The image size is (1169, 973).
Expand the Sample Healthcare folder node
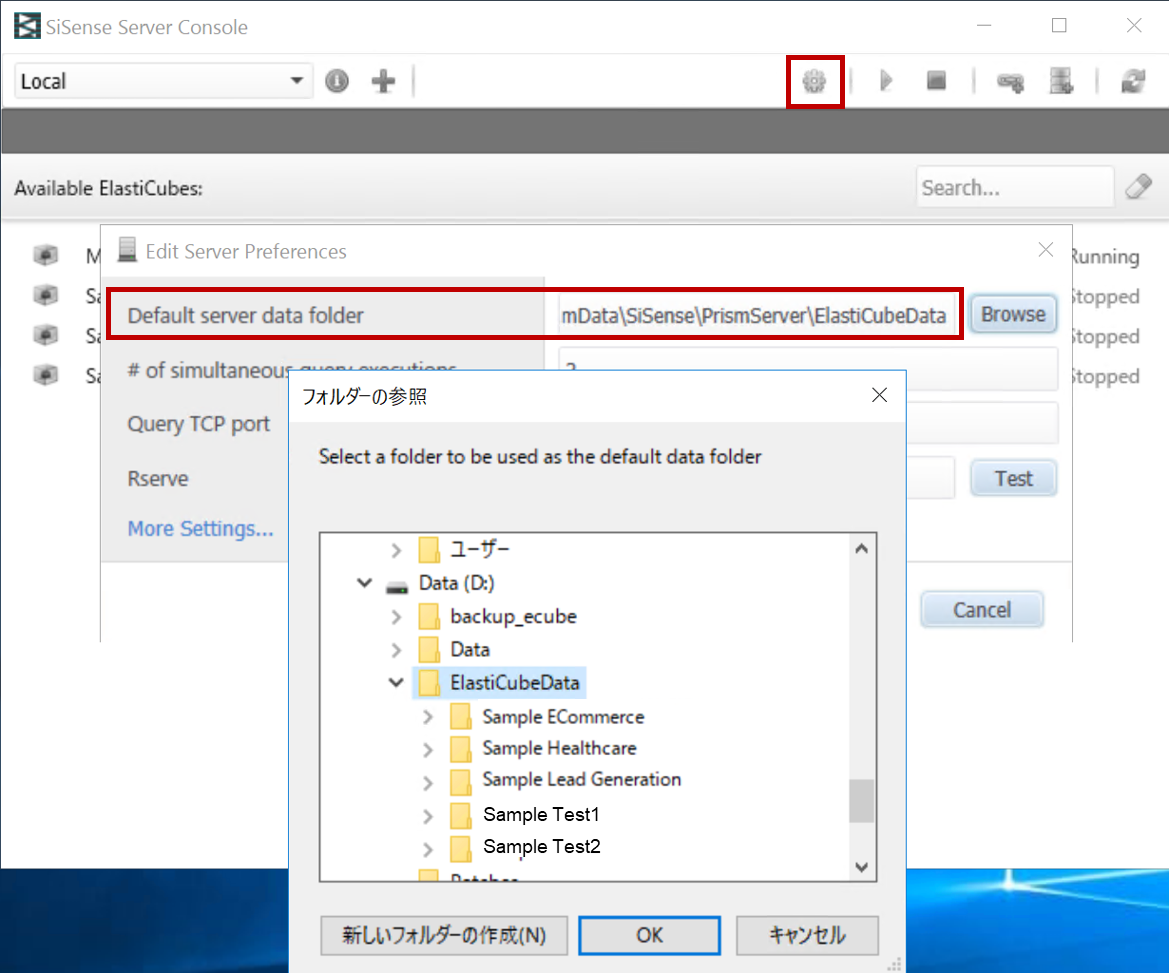(428, 749)
